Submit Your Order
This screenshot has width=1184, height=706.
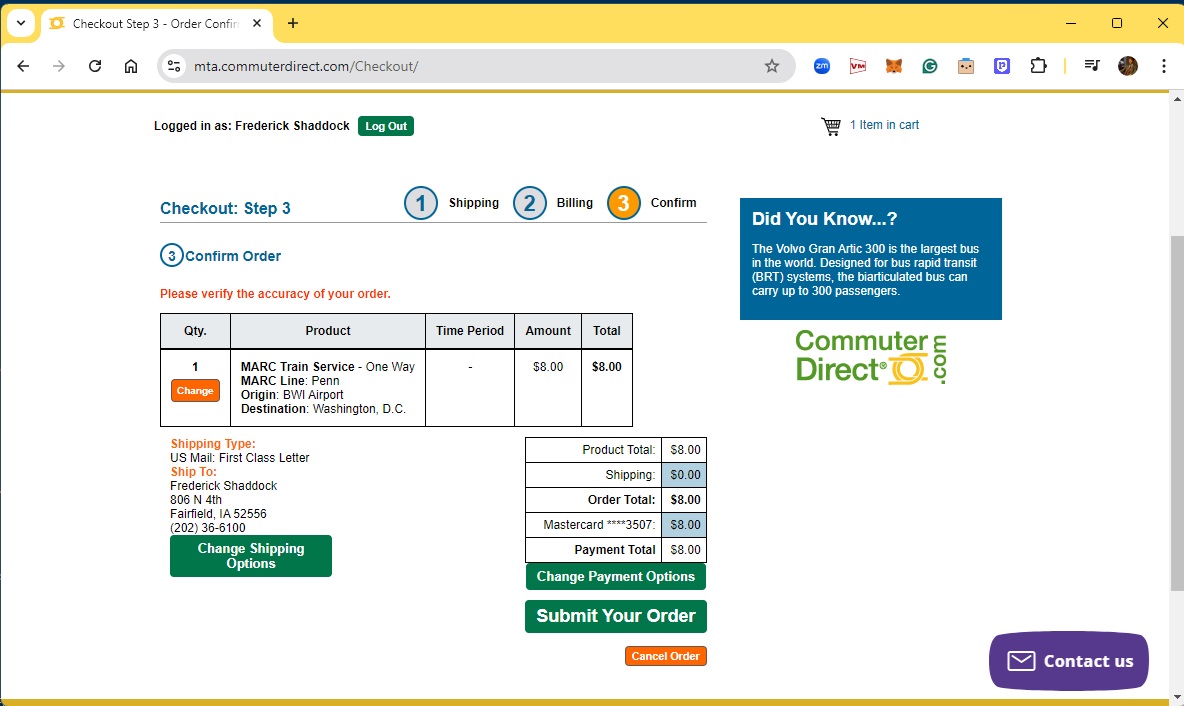615,616
